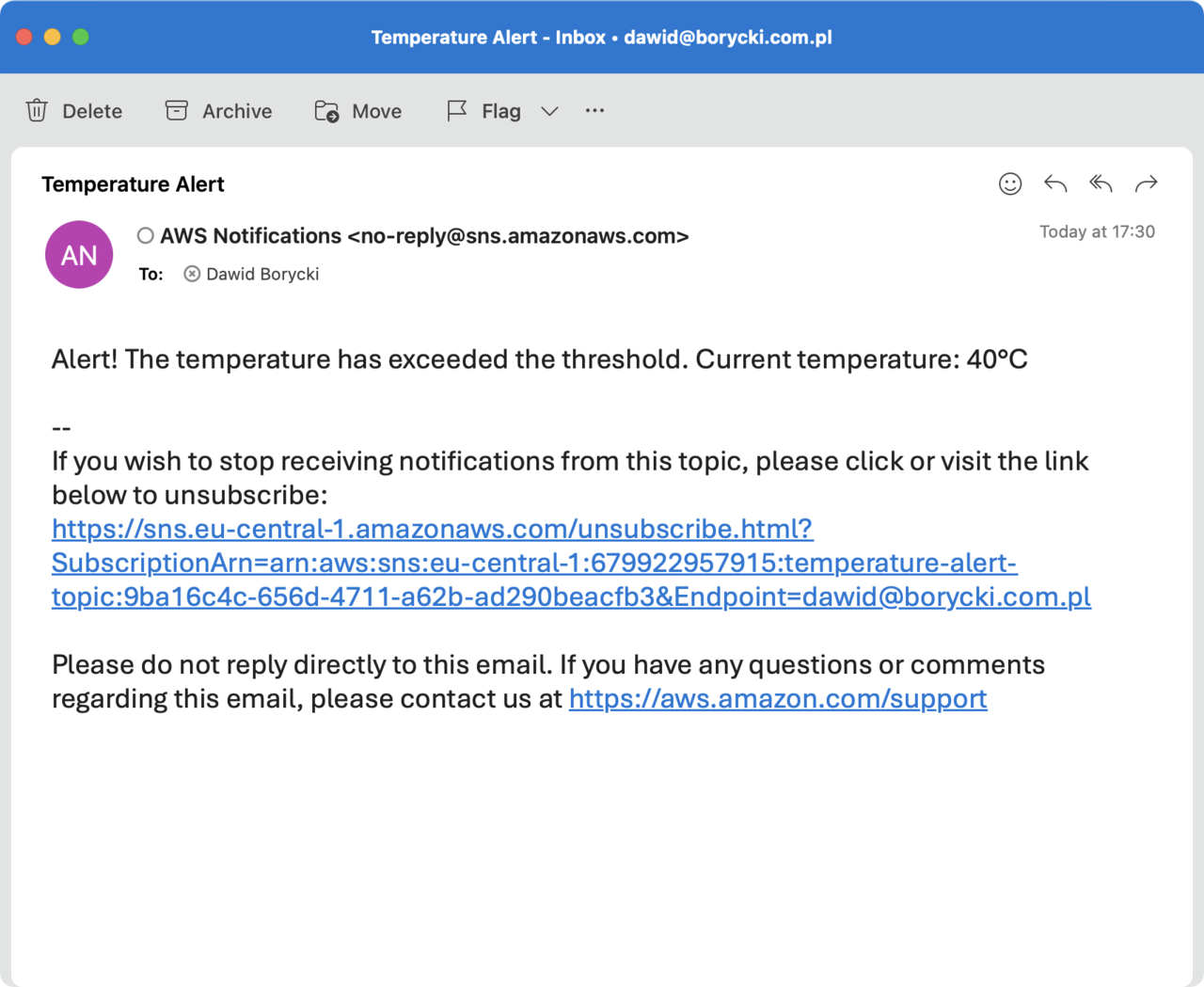
Task: Archive this Temperature Alert email
Action: (x=177, y=111)
